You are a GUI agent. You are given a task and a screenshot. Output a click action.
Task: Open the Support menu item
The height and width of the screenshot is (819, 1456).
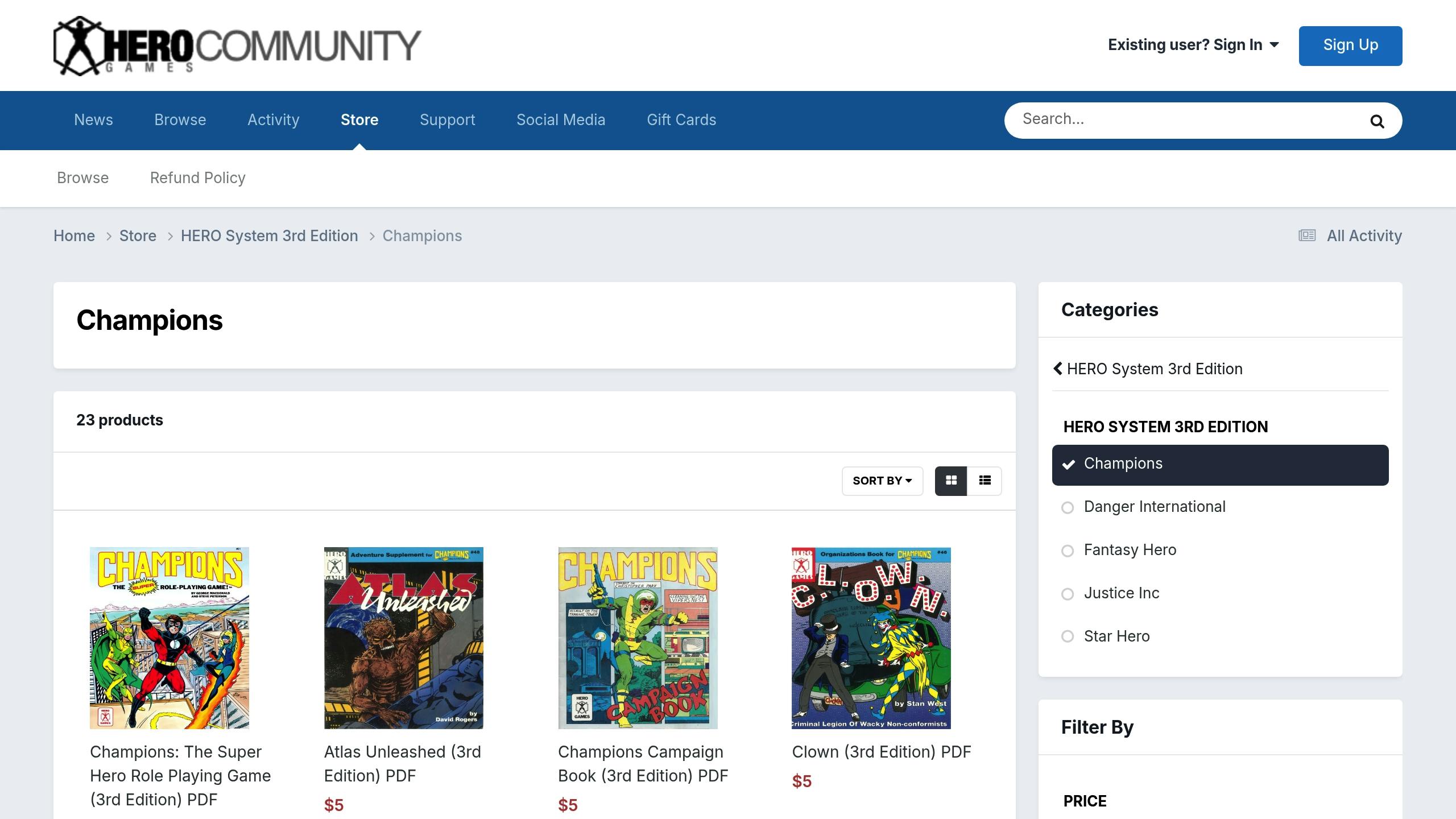click(x=447, y=120)
